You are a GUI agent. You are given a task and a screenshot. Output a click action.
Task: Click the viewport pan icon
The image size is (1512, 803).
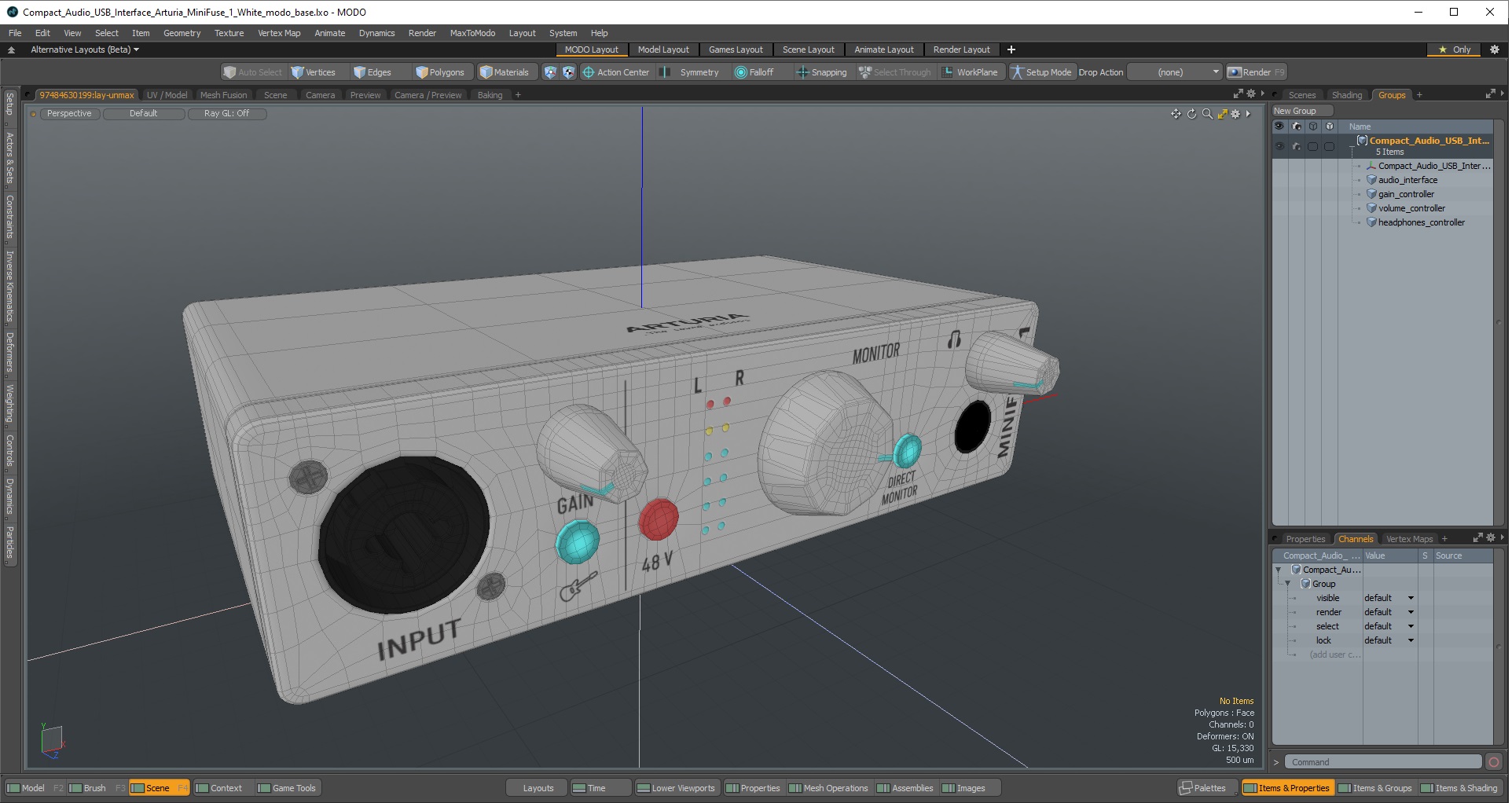1176,114
